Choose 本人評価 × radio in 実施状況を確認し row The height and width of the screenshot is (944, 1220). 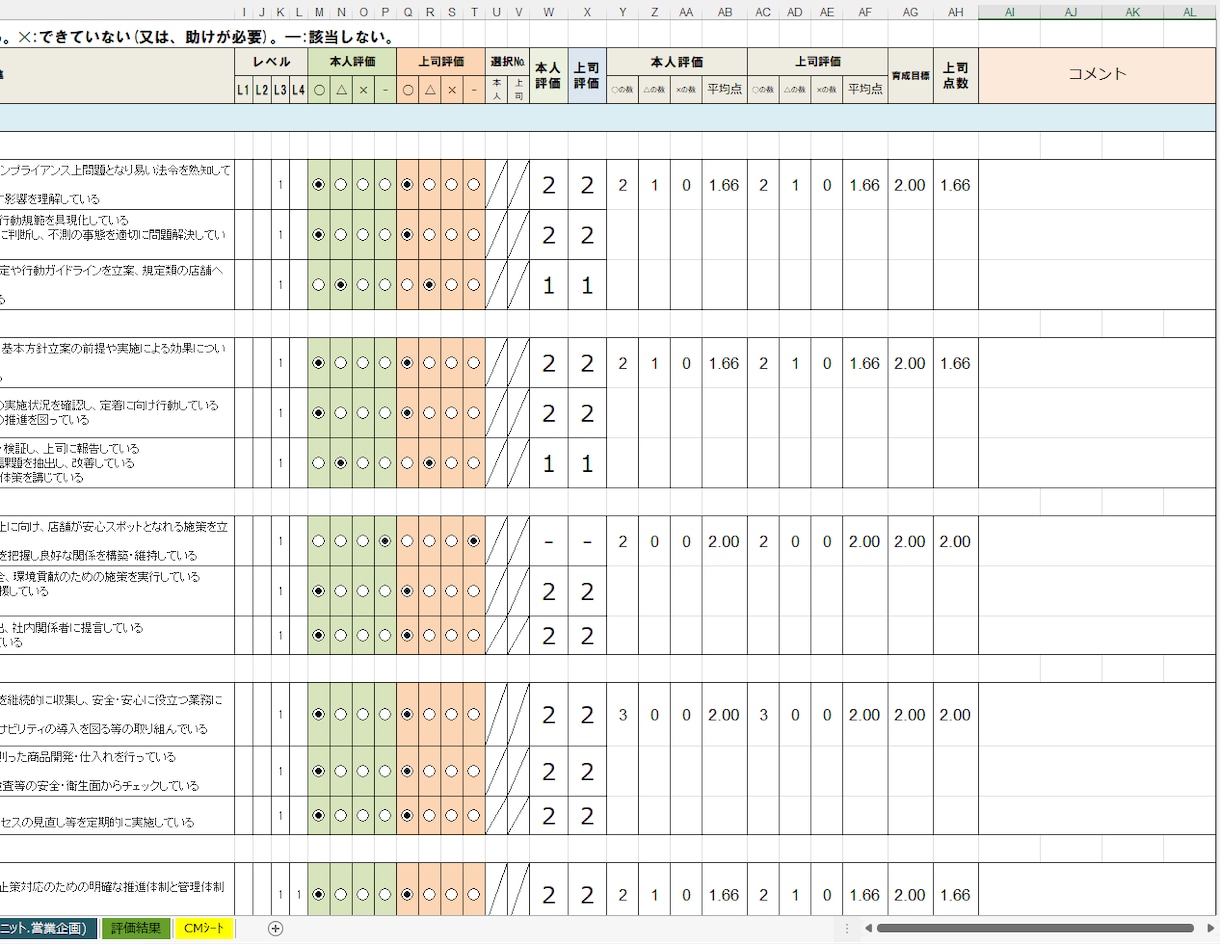pyautogui.click(x=363, y=413)
